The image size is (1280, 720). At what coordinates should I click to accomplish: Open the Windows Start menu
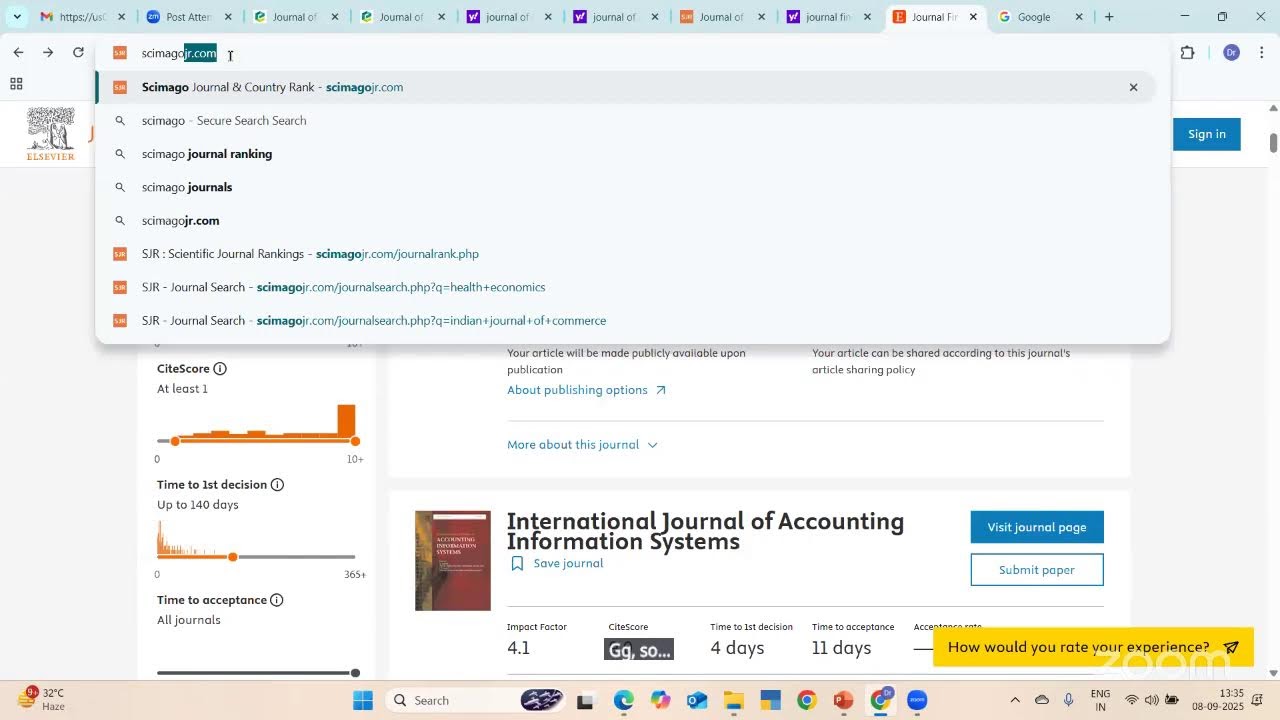coord(363,700)
